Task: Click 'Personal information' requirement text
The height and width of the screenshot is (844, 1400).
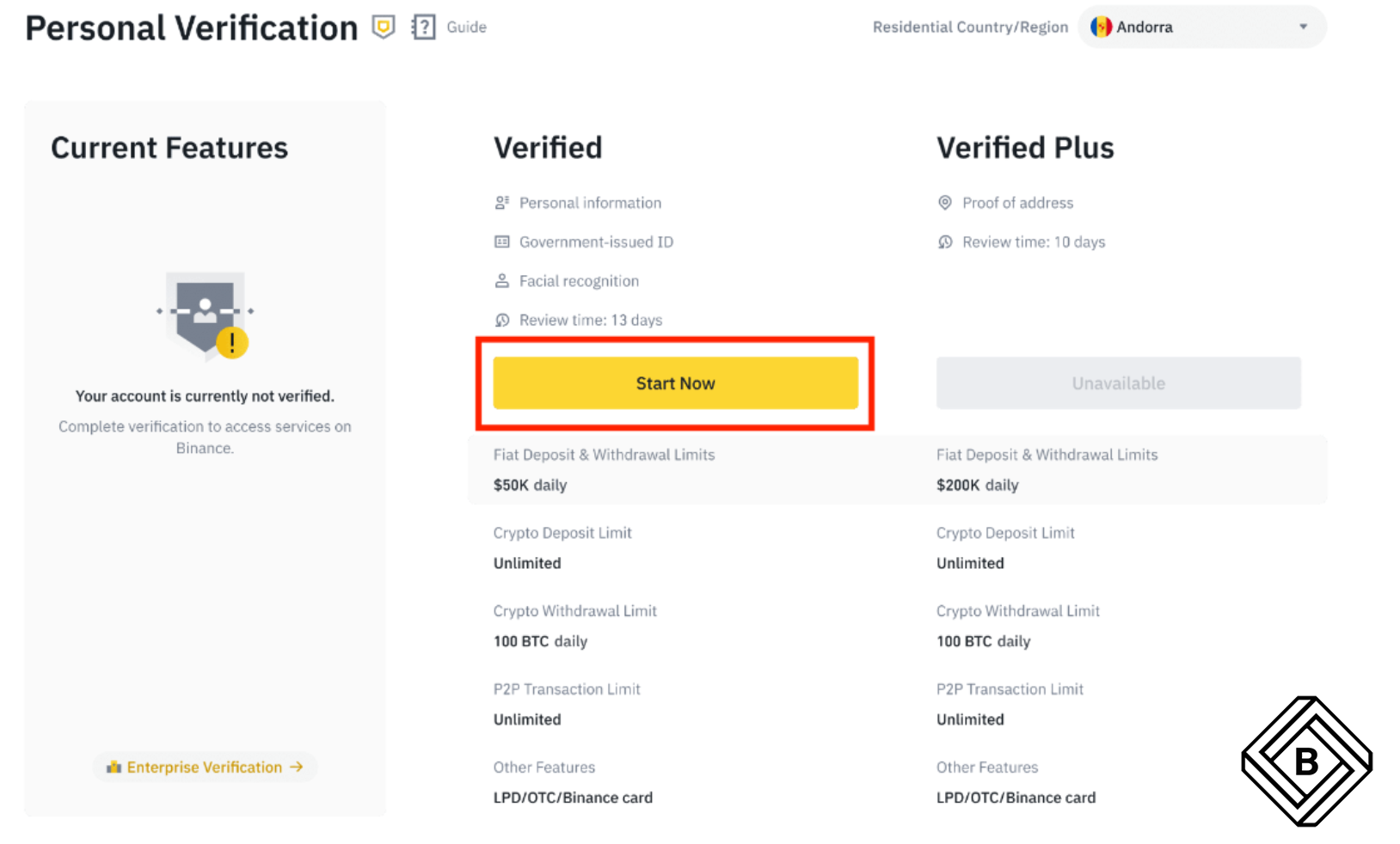Action: click(590, 203)
